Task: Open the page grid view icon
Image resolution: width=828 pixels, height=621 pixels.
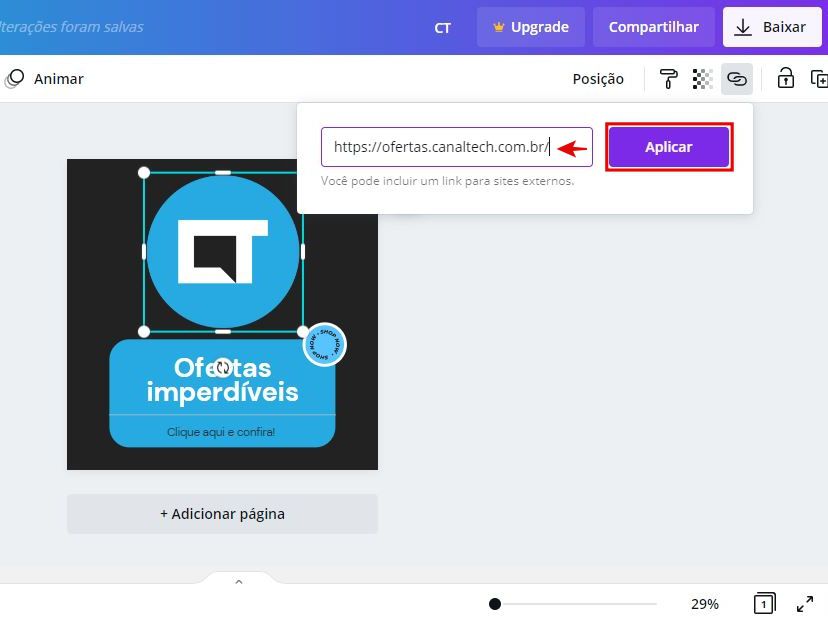Action: [x=764, y=604]
